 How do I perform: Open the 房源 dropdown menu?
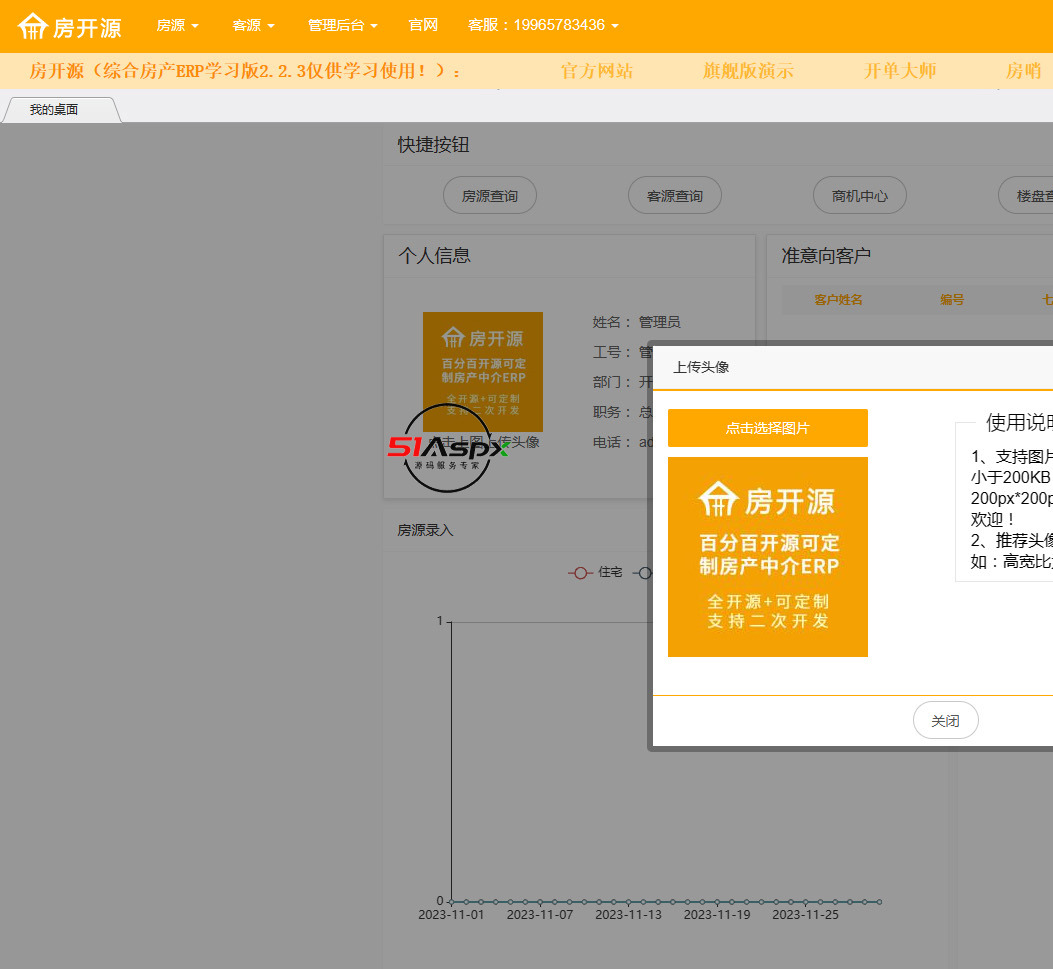point(177,25)
